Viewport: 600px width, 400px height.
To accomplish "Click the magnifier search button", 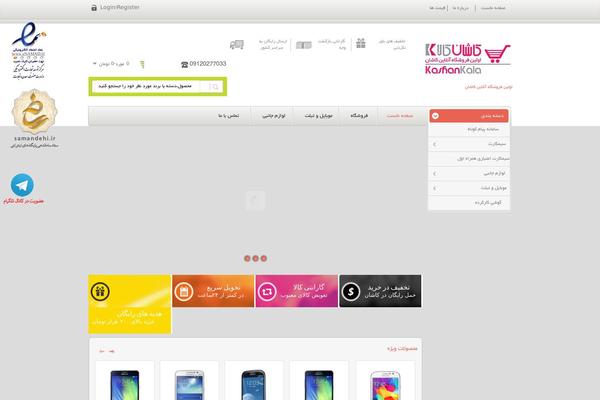I will point(215,87).
